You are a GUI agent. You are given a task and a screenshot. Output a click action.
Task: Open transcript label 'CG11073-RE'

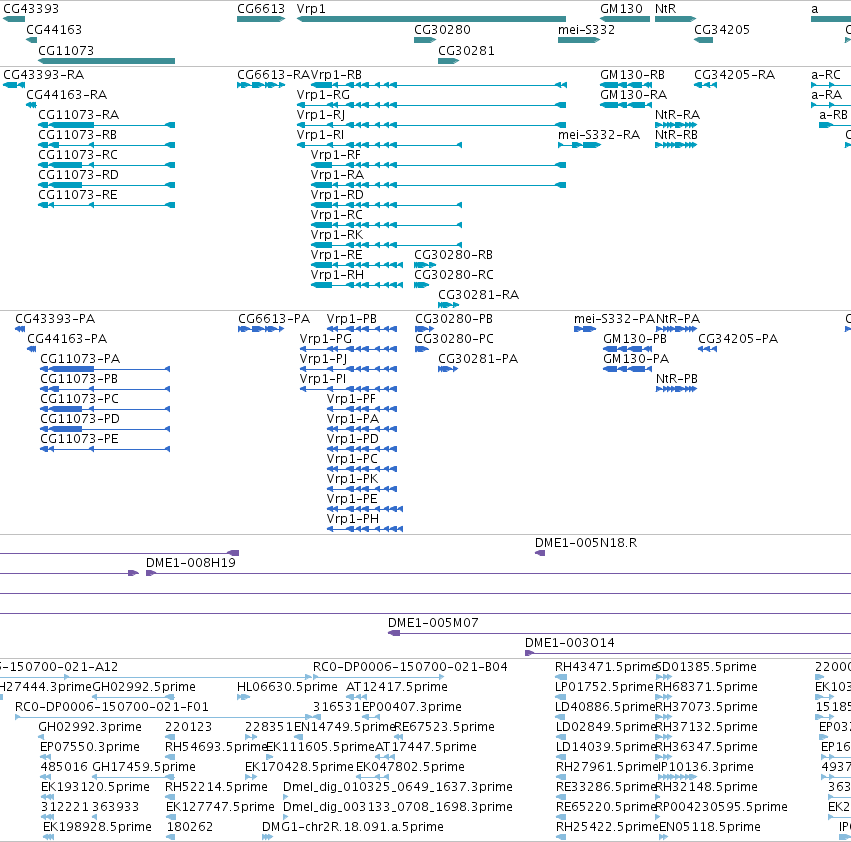pyautogui.click(x=78, y=195)
